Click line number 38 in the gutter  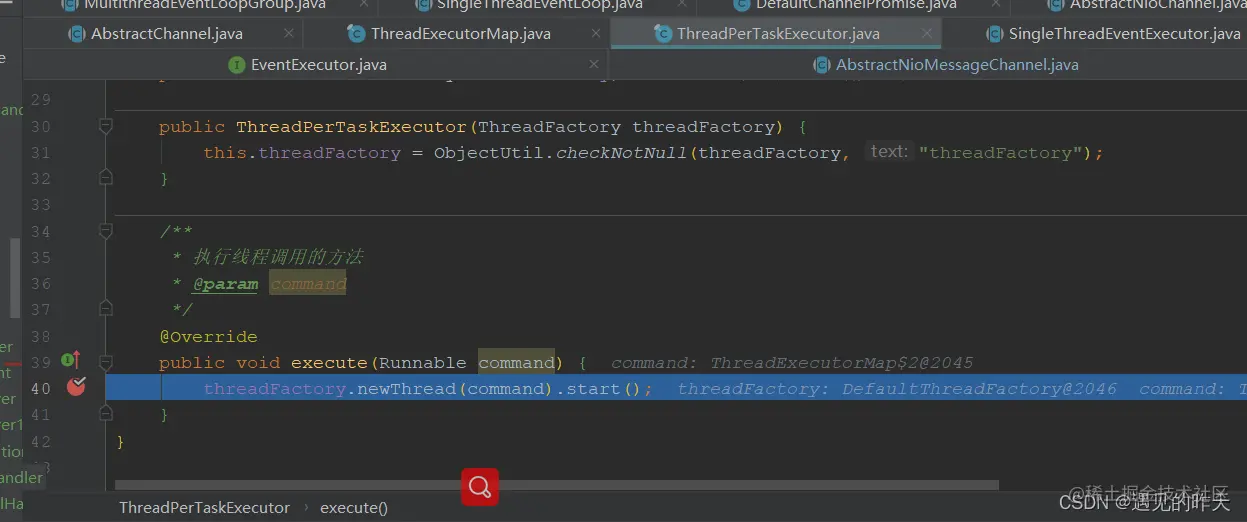tap(40, 337)
